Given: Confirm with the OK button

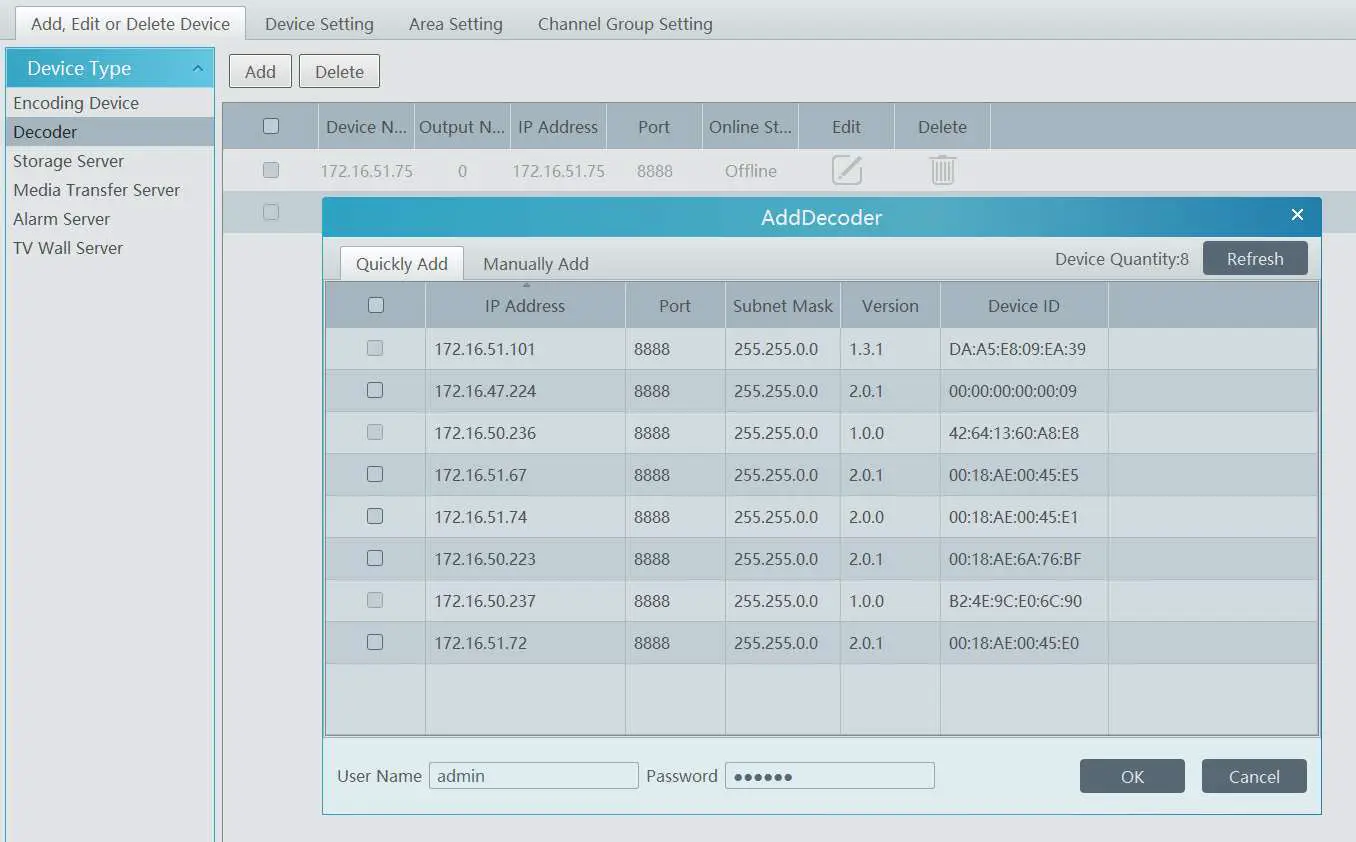Looking at the screenshot, I should tap(1132, 776).
